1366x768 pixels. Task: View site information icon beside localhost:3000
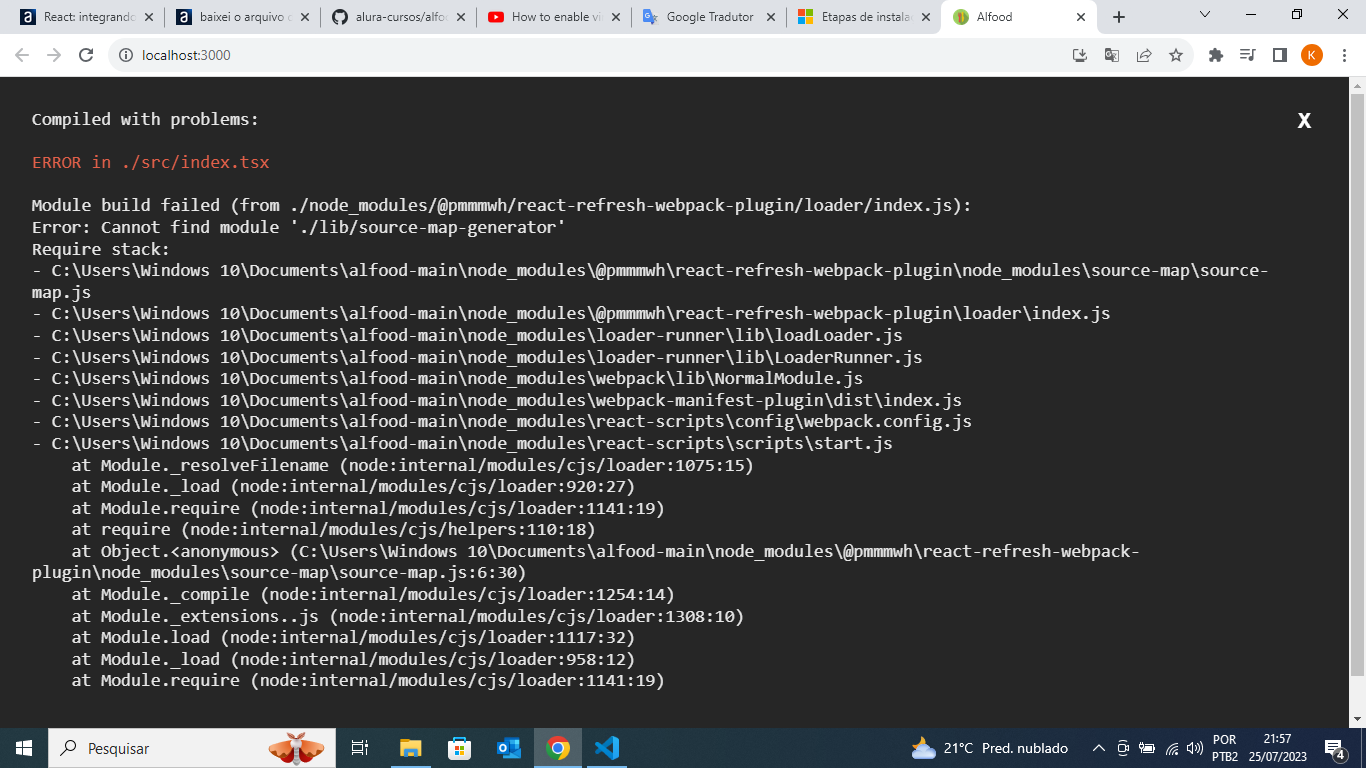tap(126, 55)
